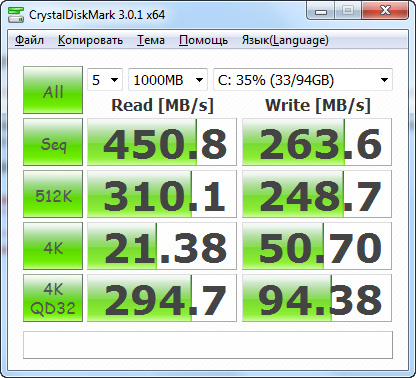
Task: Open the test count dropdown showing 5
Action: pyautogui.click(x=105, y=80)
